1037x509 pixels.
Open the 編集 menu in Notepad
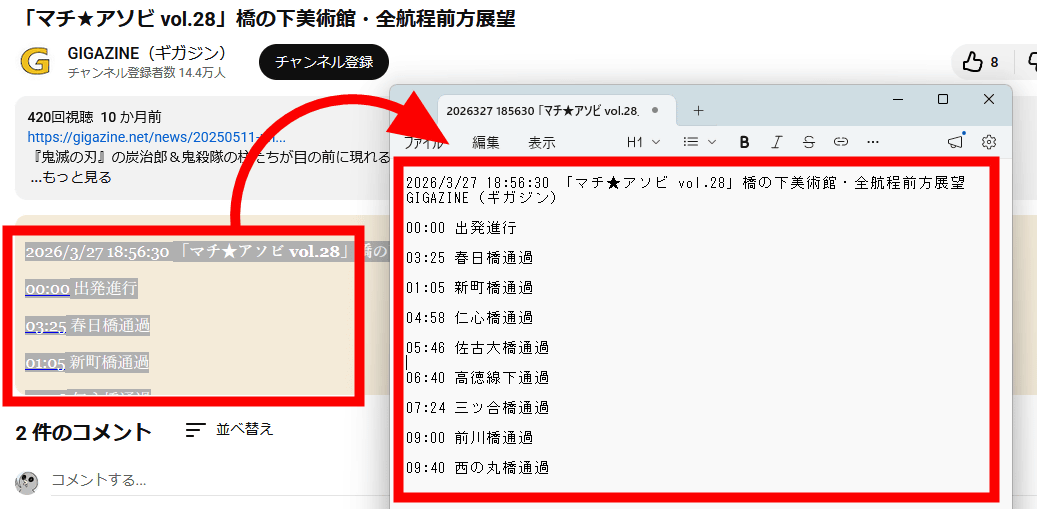tap(486, 142)
